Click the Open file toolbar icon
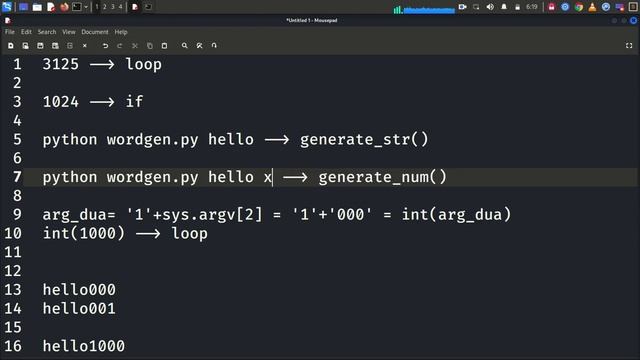640x360 pixels. click(25, 46)
